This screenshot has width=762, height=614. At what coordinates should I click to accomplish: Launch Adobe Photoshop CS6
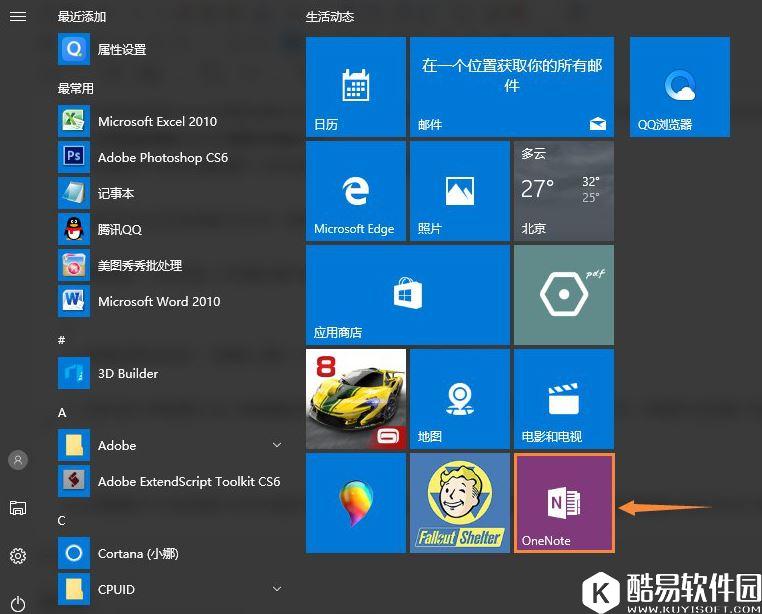click(x=170, y=157)
